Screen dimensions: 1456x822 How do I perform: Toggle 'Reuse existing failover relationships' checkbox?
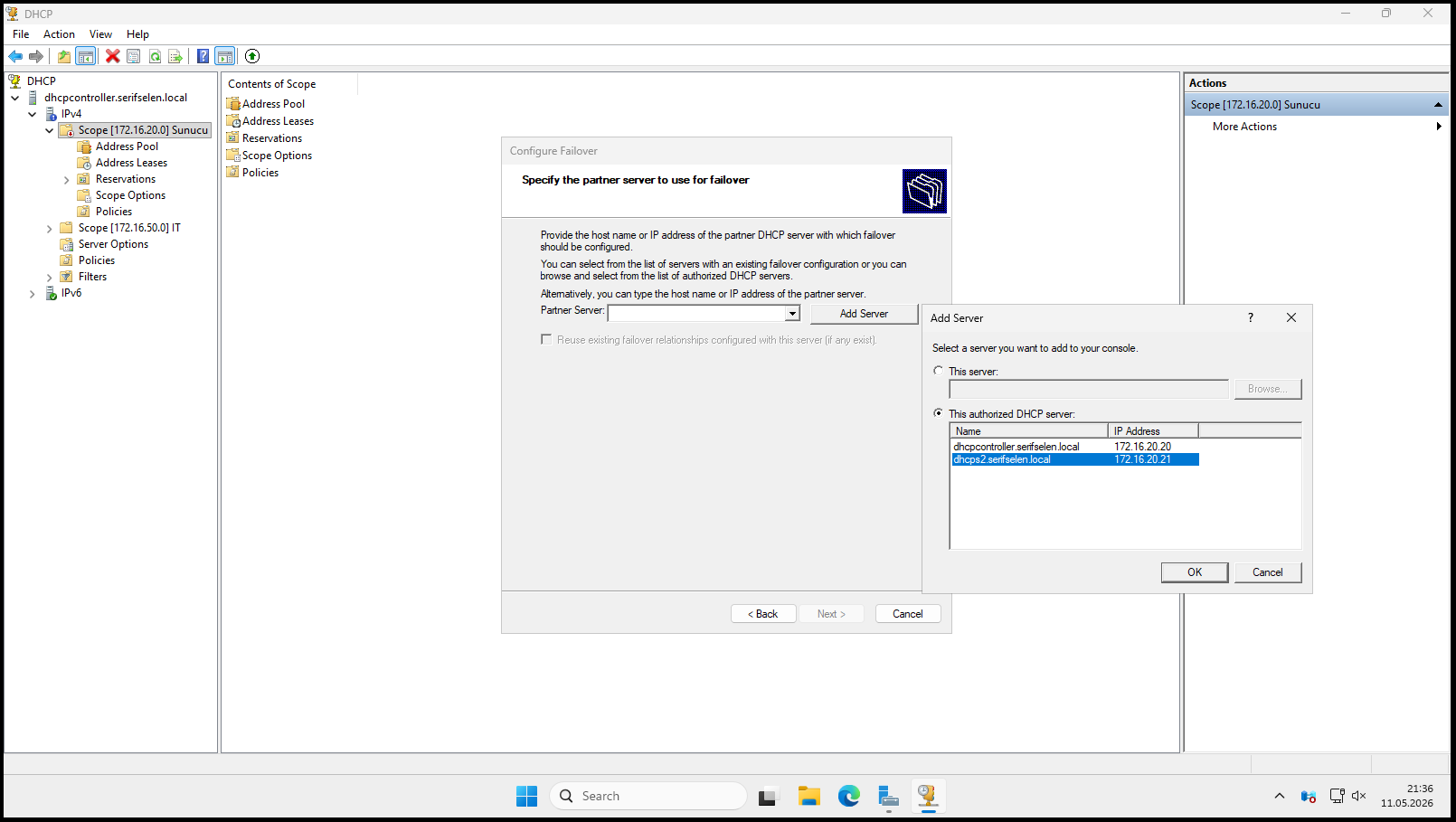pos(546,340)
